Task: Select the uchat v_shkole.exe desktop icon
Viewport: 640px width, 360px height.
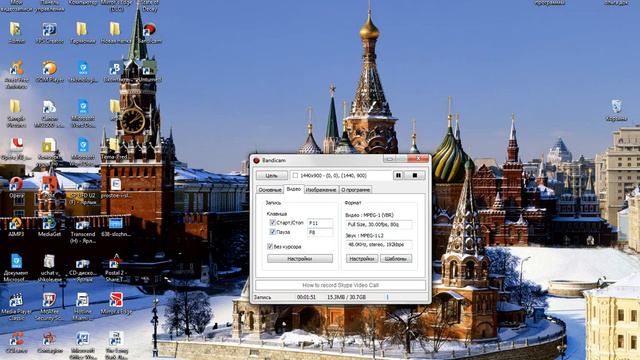Action: pos(49,267)
